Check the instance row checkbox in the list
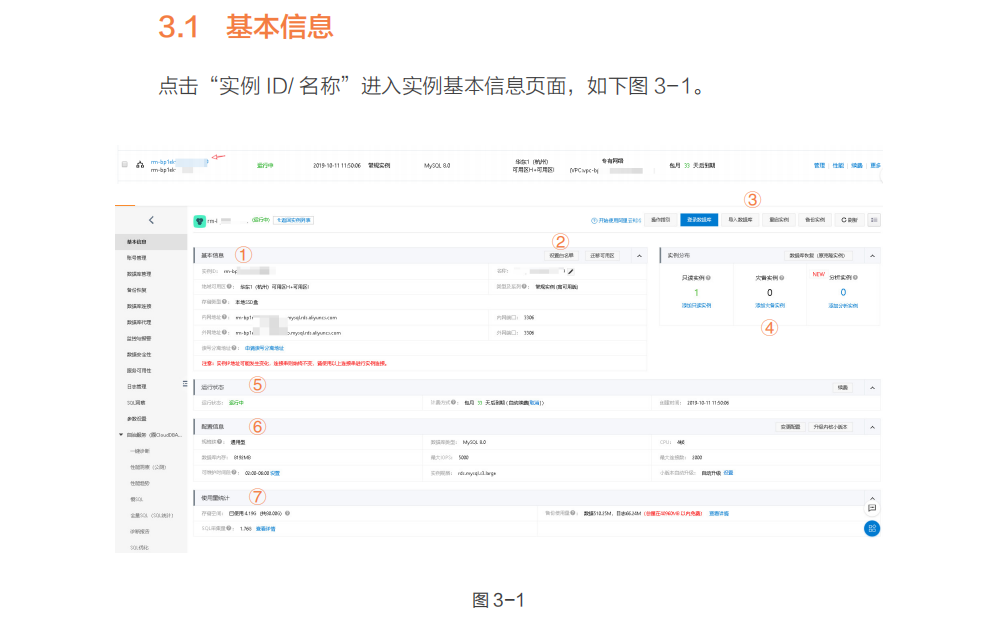This screenshot has height=630, width=1002. [x=124, y=163]
